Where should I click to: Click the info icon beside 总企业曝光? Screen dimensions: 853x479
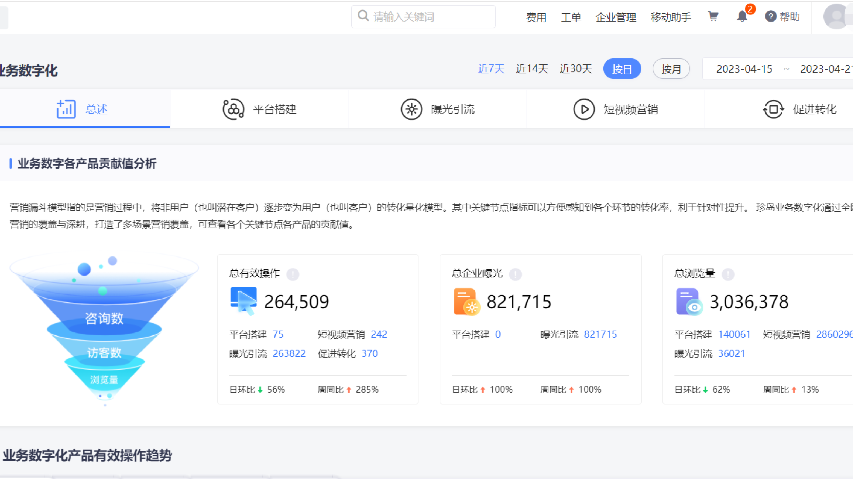click(x=515, y=274)
